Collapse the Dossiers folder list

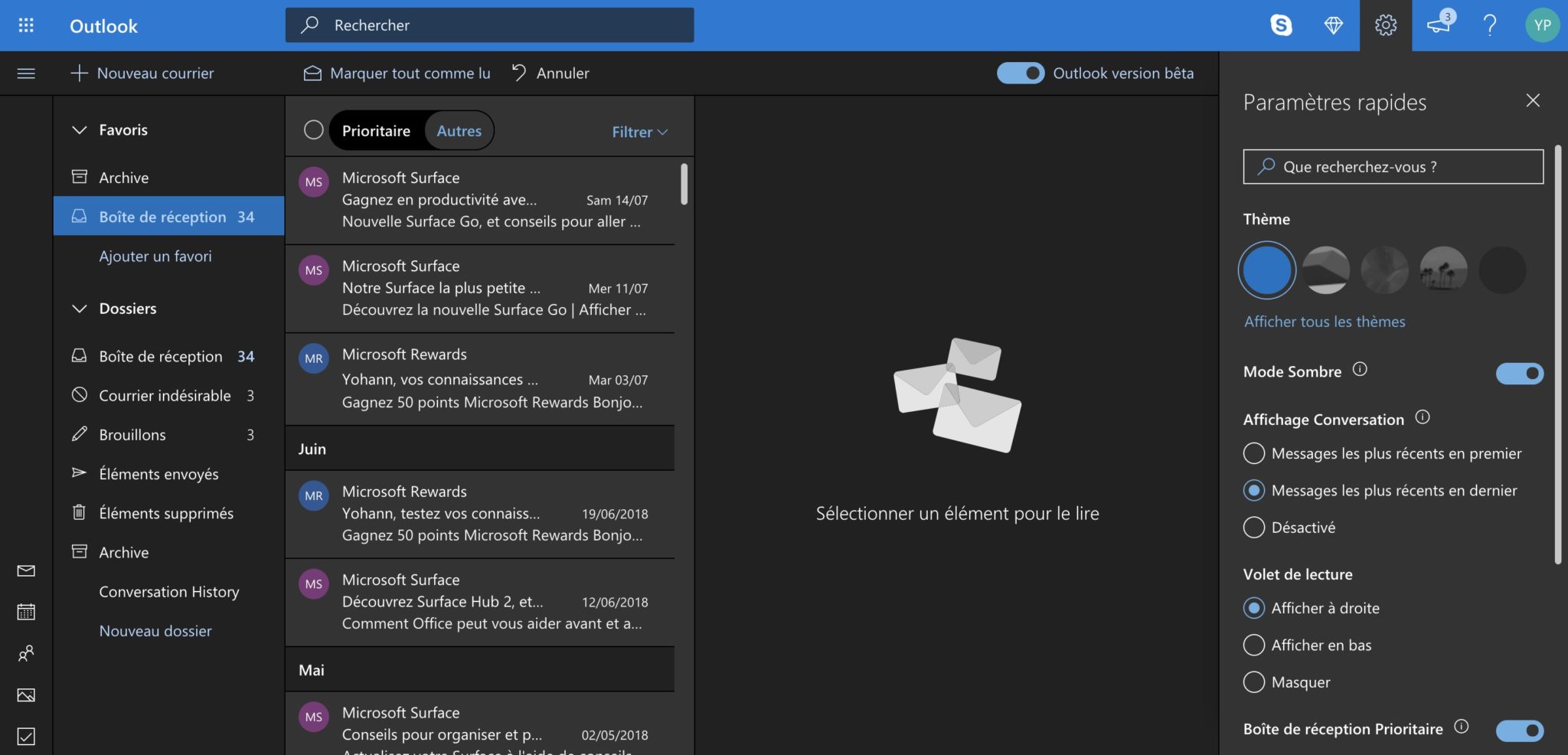[x=80, y=309]
